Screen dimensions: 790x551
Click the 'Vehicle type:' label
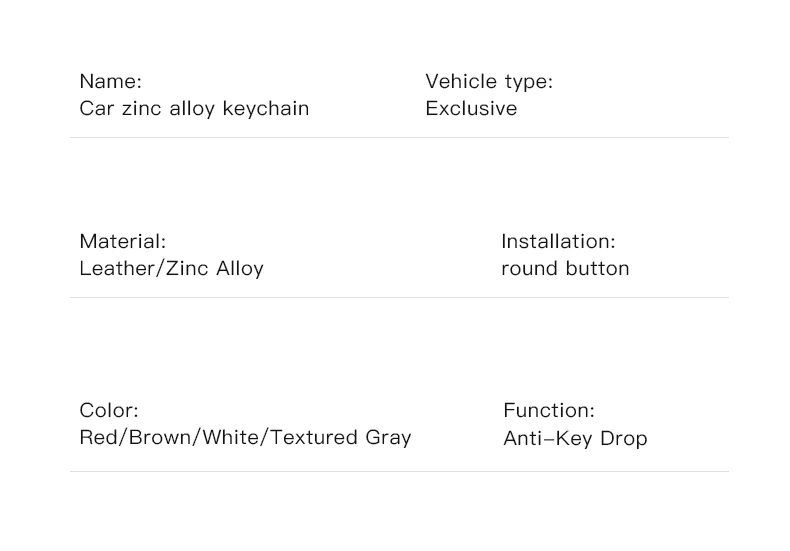click(x=488, y=82)
